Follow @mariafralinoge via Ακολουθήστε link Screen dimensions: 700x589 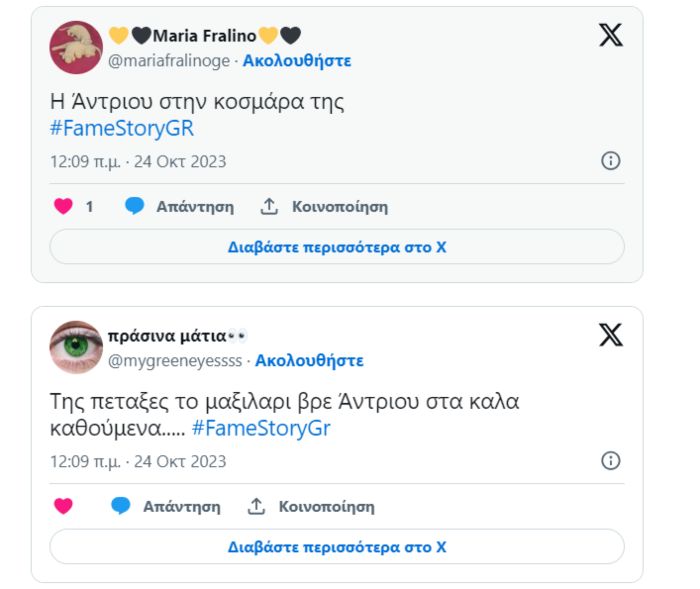(297, 61)
